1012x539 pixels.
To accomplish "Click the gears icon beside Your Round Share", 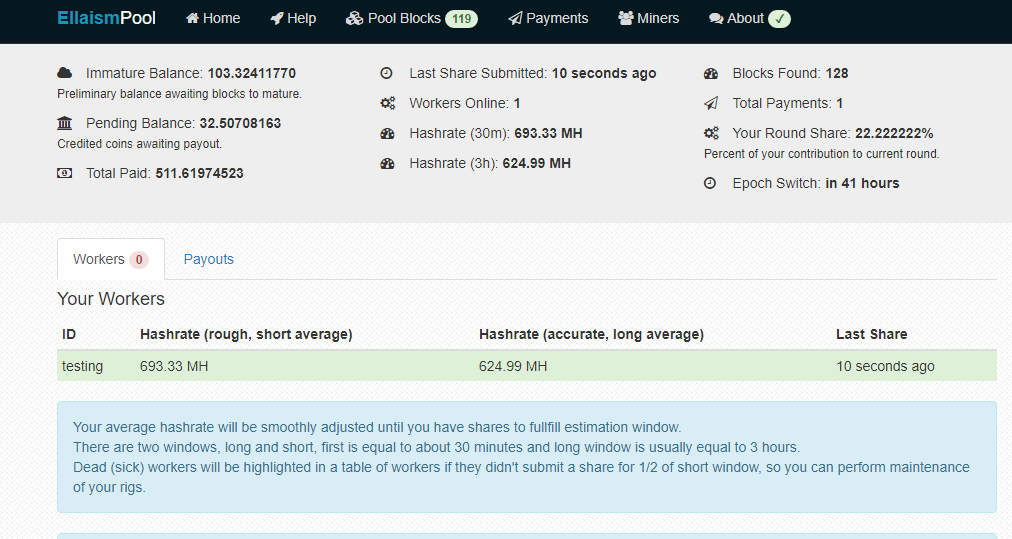I will 711,133.
